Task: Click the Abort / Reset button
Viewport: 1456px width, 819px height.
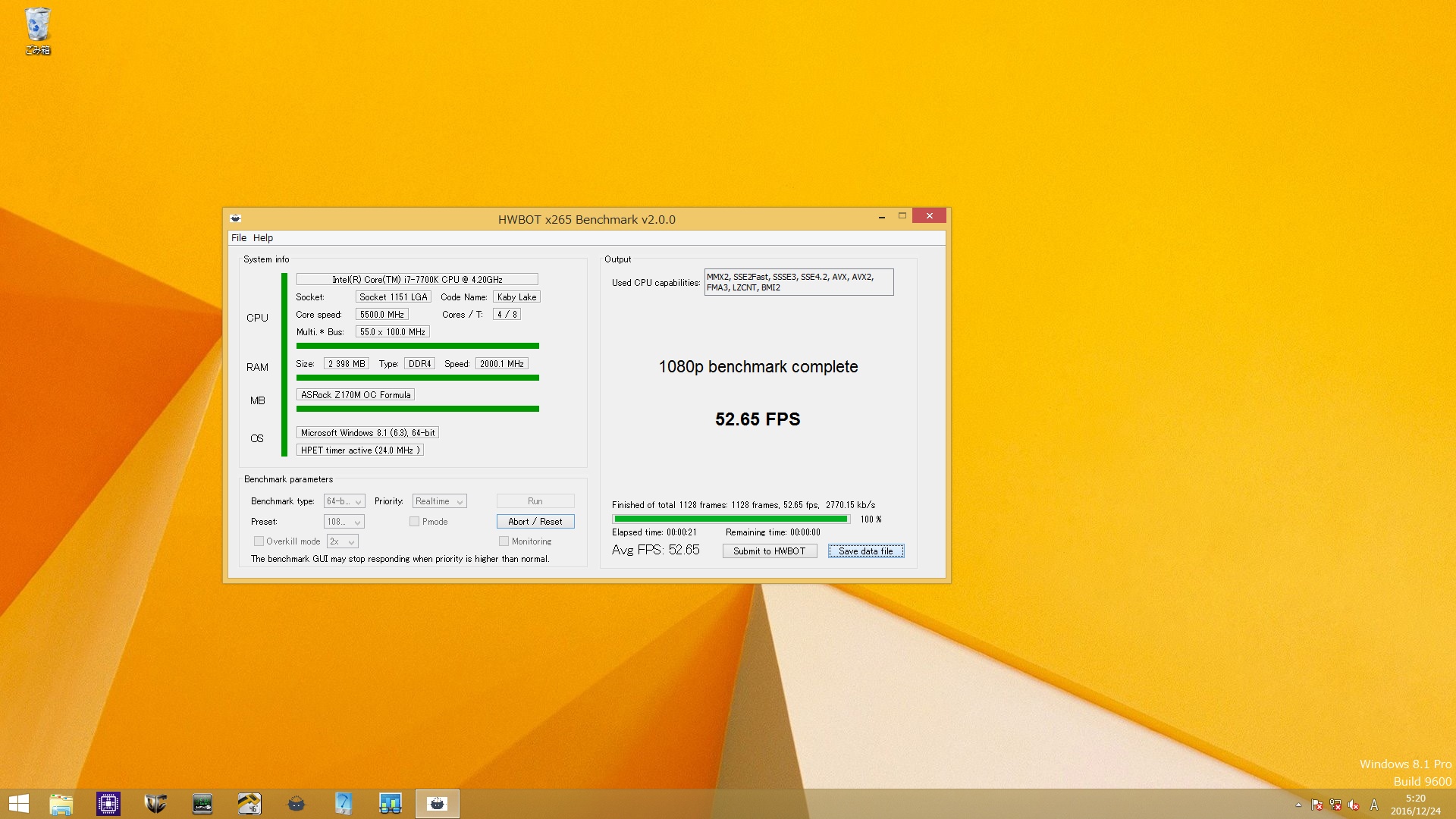Action: [535, 522]
